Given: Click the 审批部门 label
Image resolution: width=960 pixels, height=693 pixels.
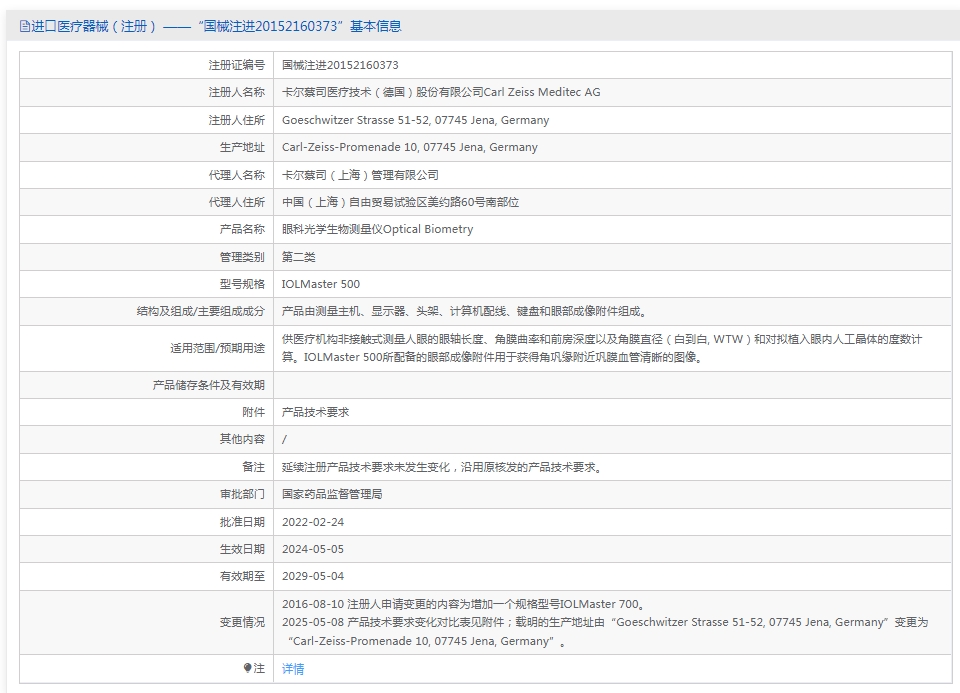Looking at the screenshot, I should pyautogui.click(x=242, y=494).
